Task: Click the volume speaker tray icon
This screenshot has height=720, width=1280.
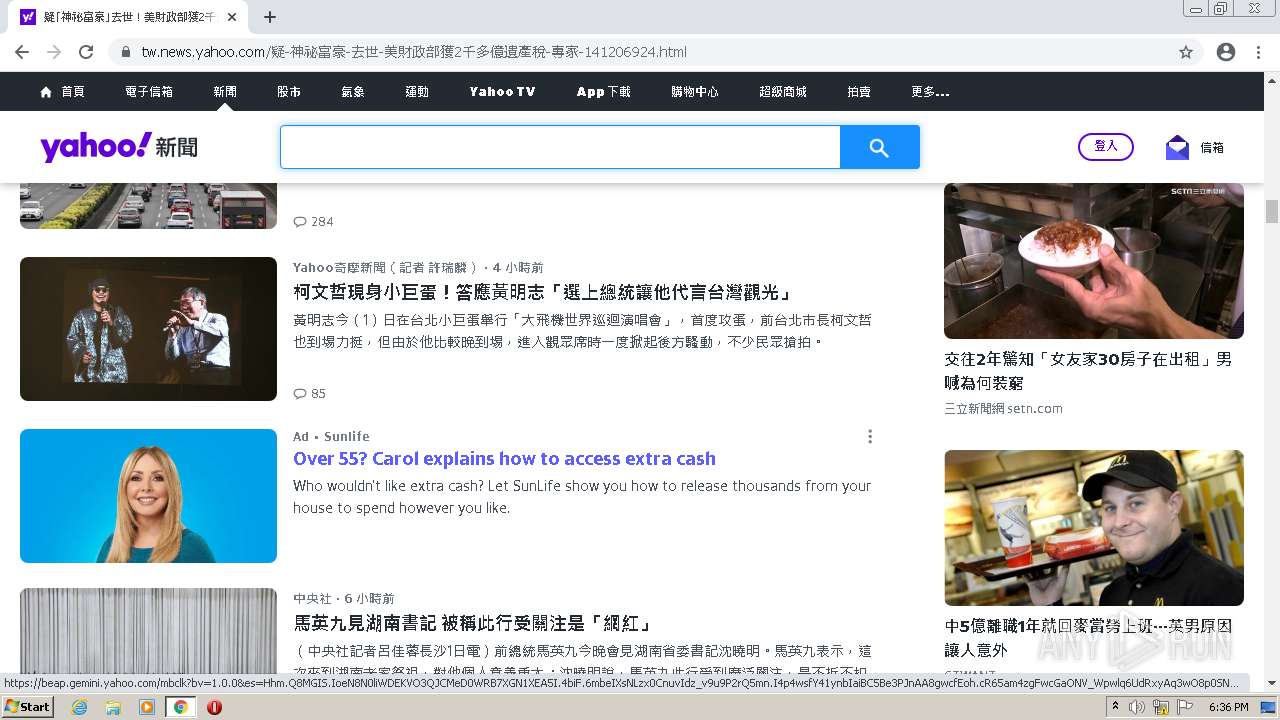Action: 1138,707
